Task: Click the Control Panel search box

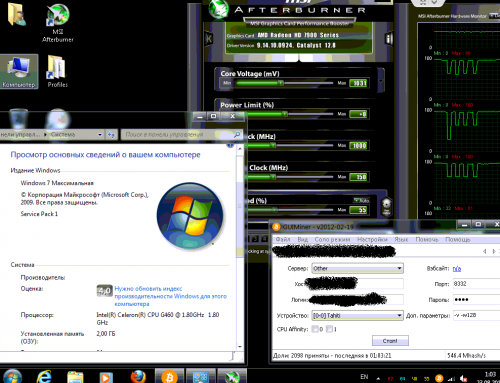Action: (x=181, y=134)
